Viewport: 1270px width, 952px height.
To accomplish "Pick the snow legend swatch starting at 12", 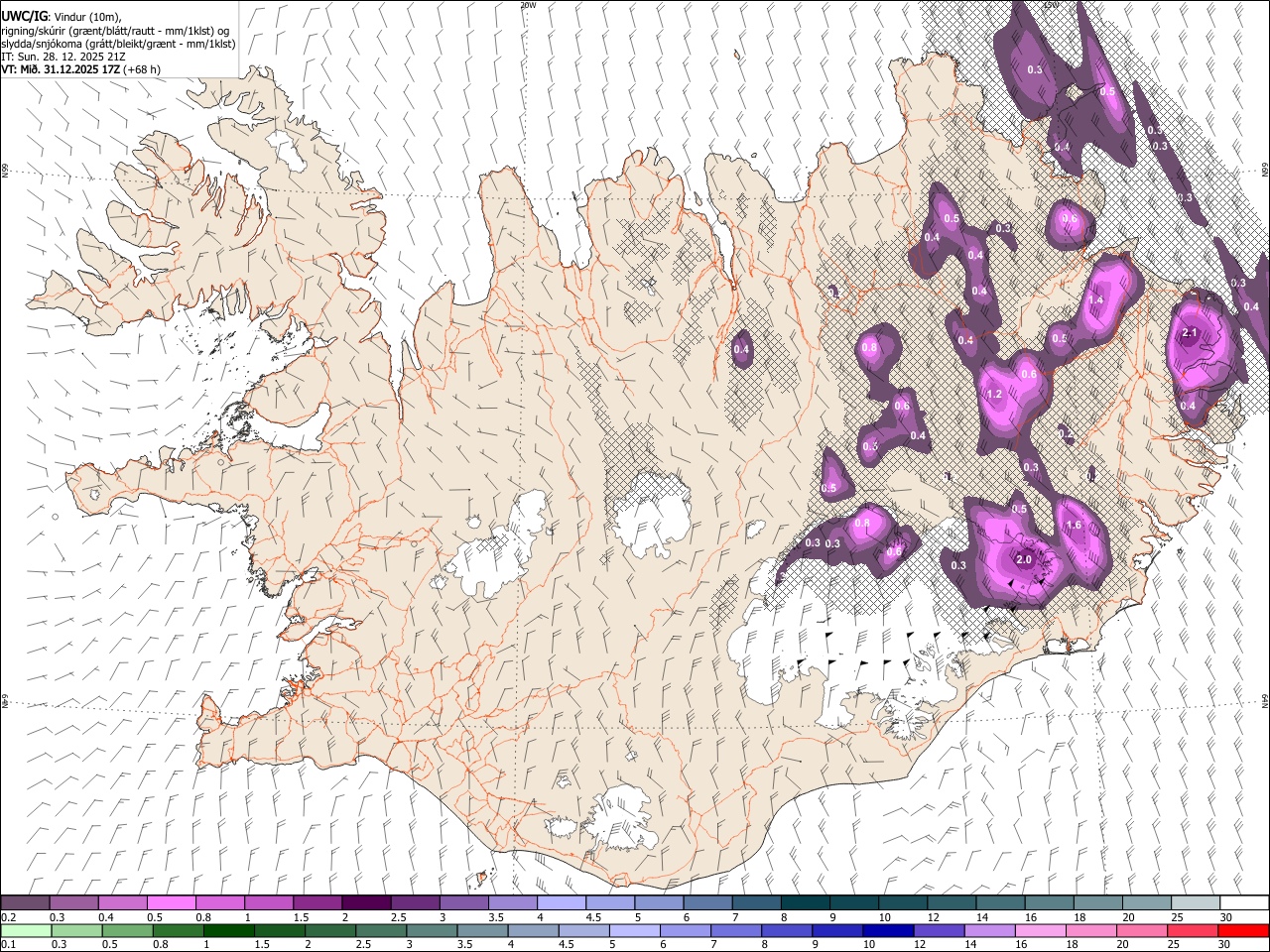I will 951,903.
